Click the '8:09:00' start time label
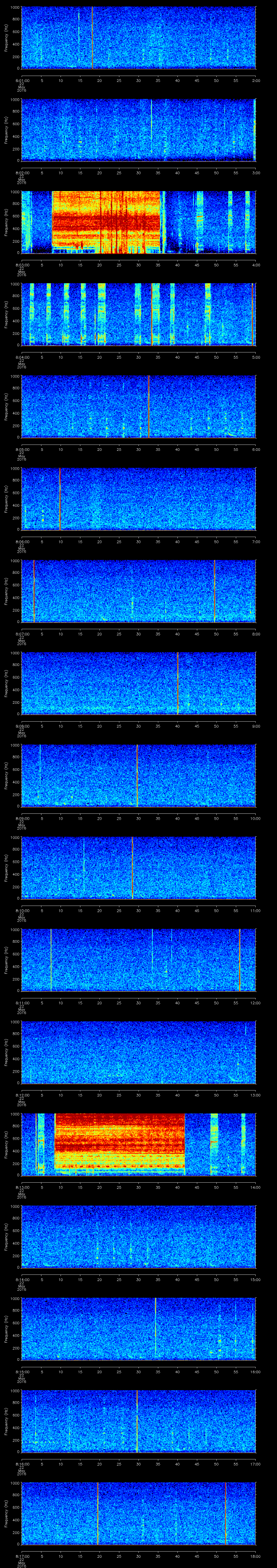The image size is (277, 1568). [22, 819]
